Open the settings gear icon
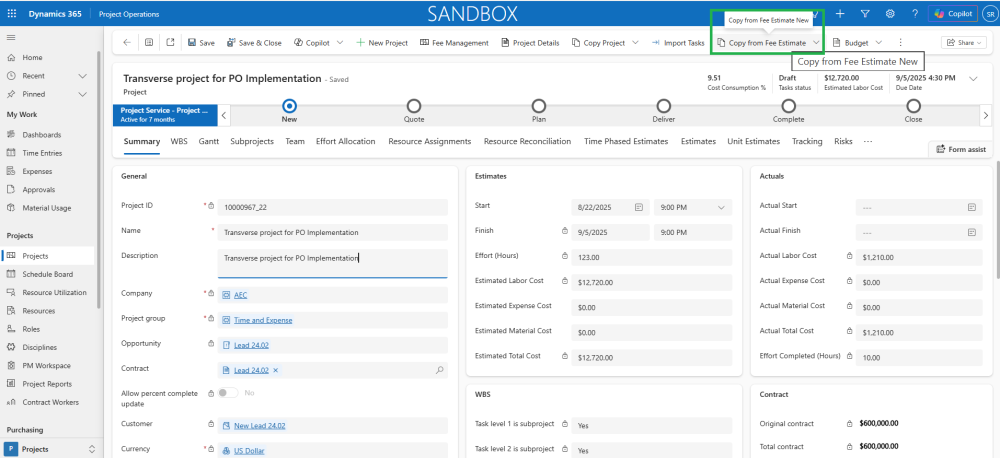This screenshot has width=1000, height=458. click(890, 14)
